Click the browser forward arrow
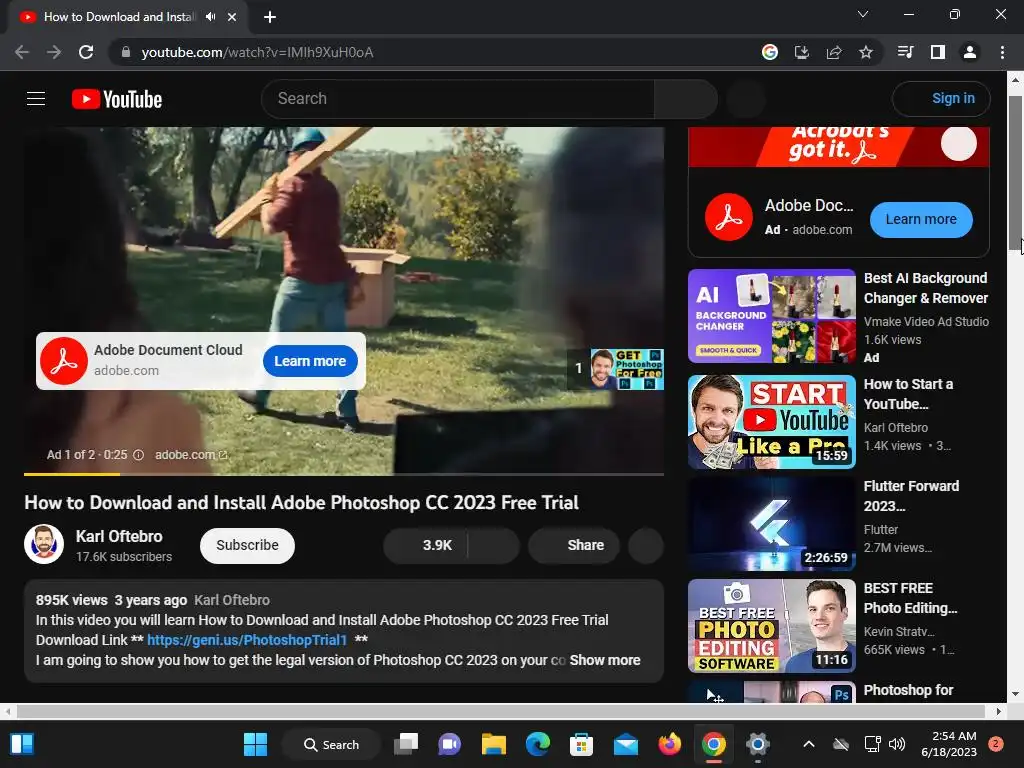This screenshot has height=768, width=1024. pos(54,52)
